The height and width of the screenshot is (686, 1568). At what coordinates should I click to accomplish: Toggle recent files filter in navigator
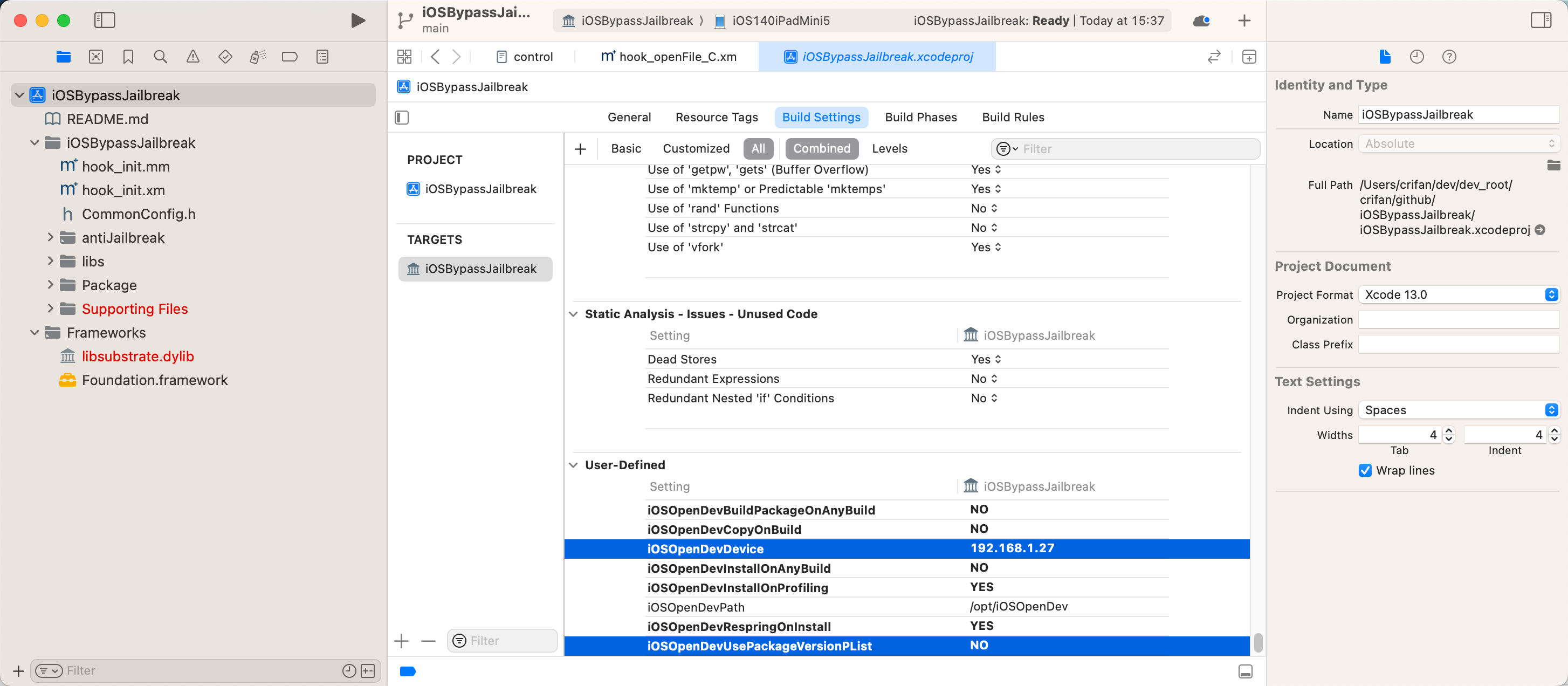coord(349,671)
